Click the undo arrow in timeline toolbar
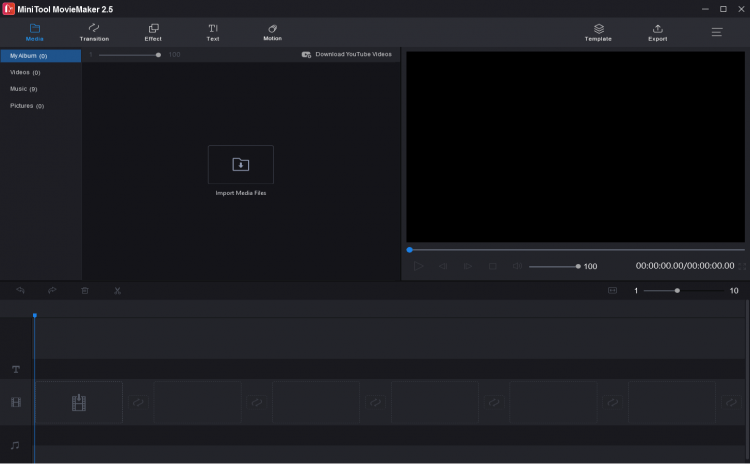The image size is (750, 464). click(20, 291)
